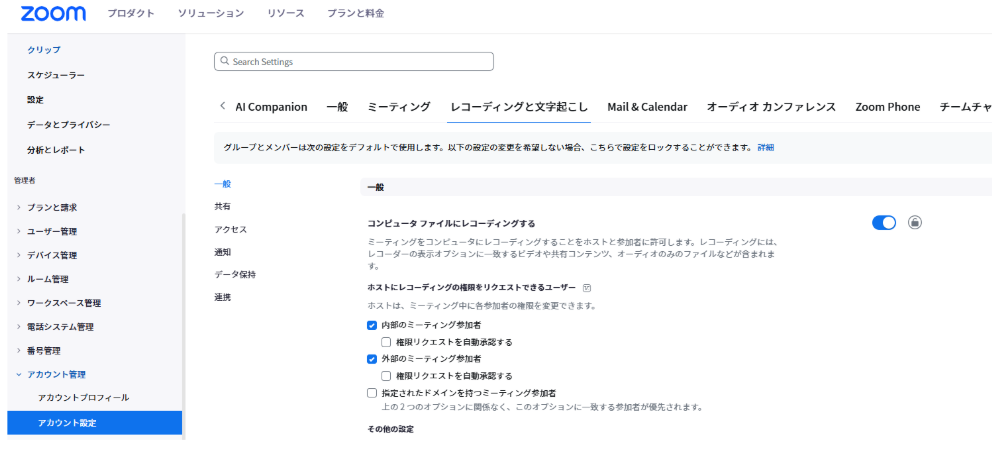Open アカウントプロフィール in sidebar
The width and height of the screenshot is (992, 451).
point(84,398)
